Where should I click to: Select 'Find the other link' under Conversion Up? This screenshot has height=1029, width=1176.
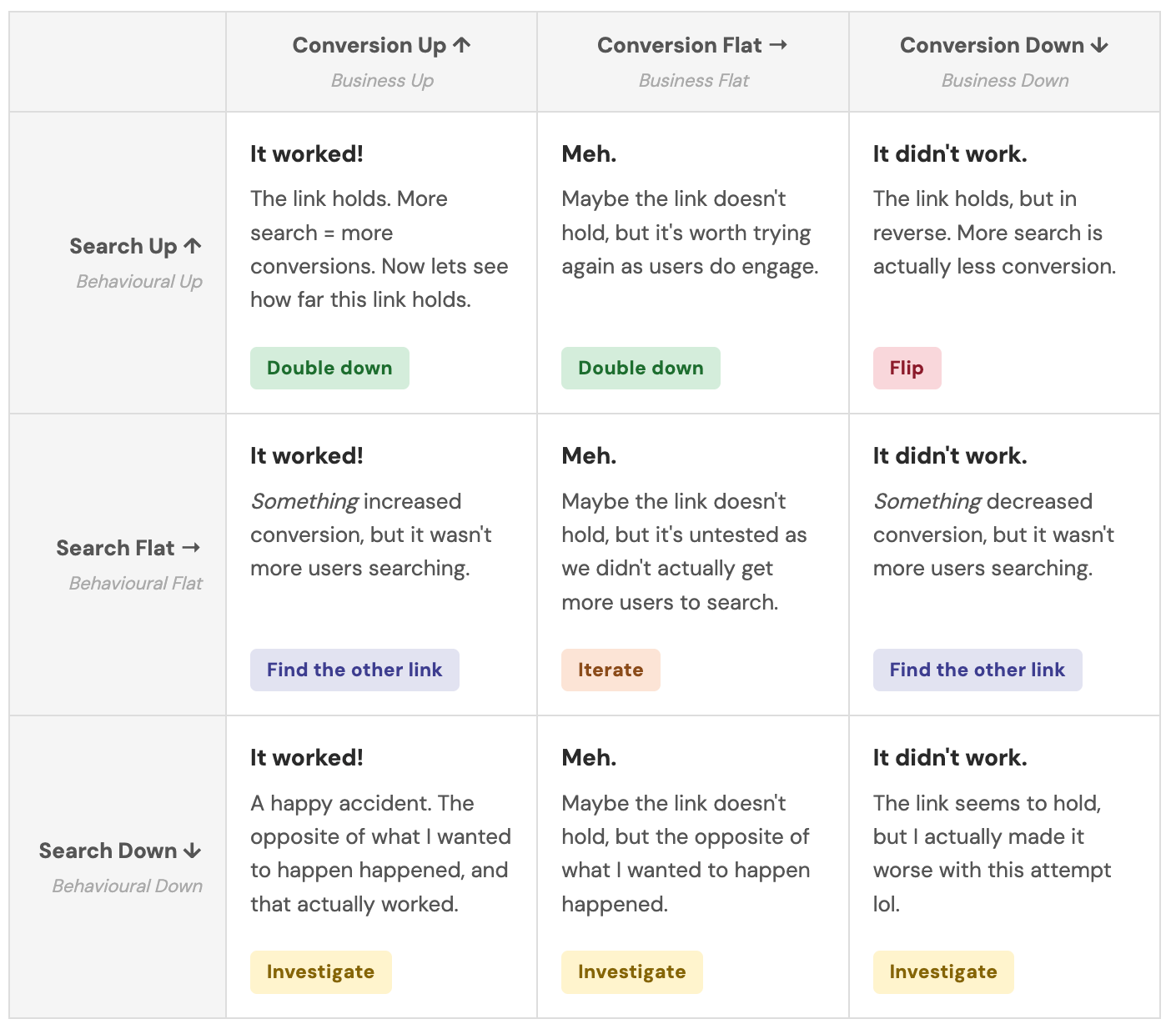click(x=354, y=670)
